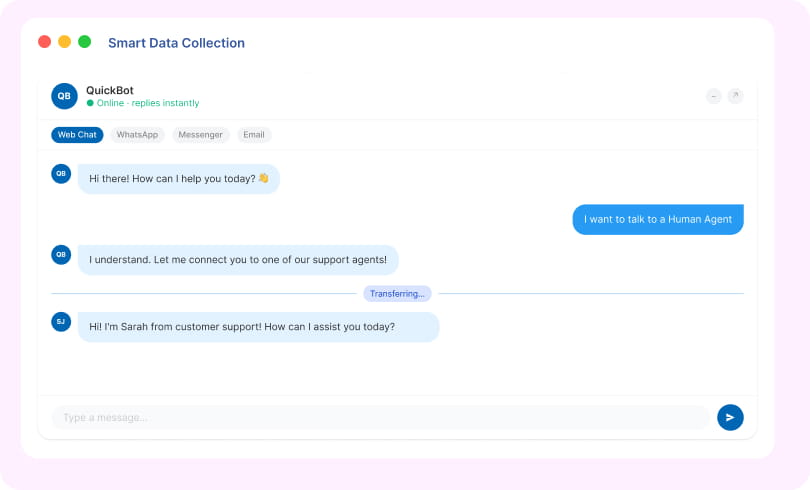Select the 'Hi there' greeting bubble

[x=179, y=179]
